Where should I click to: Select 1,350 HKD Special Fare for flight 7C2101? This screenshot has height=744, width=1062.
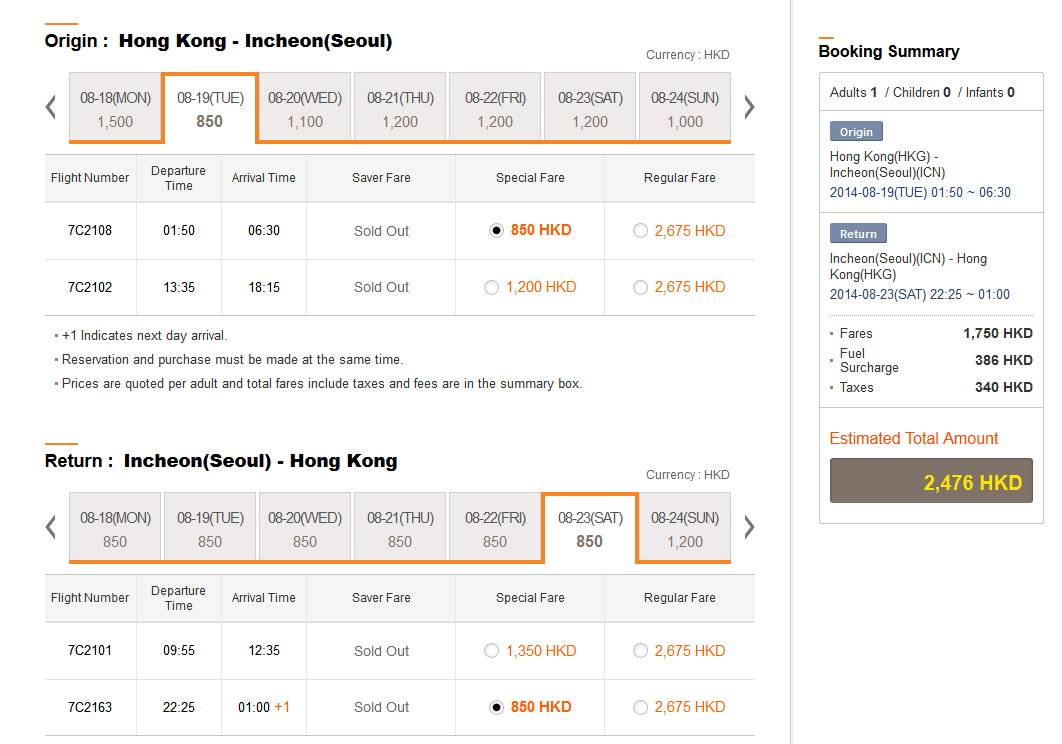coord(491,651)
